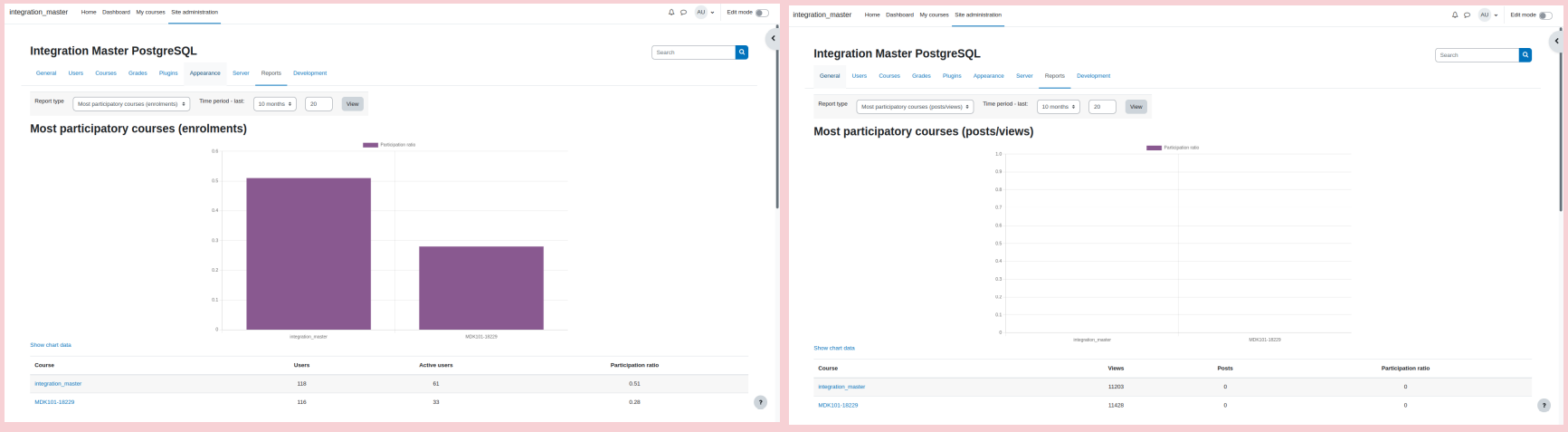Open integration_master course link in right table
Screen dimensions: 1568x432
(841, 387)
